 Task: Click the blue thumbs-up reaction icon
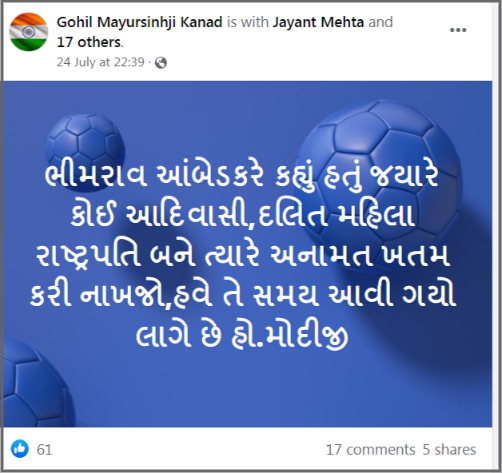pyautogui.click(x=20, y=448)
